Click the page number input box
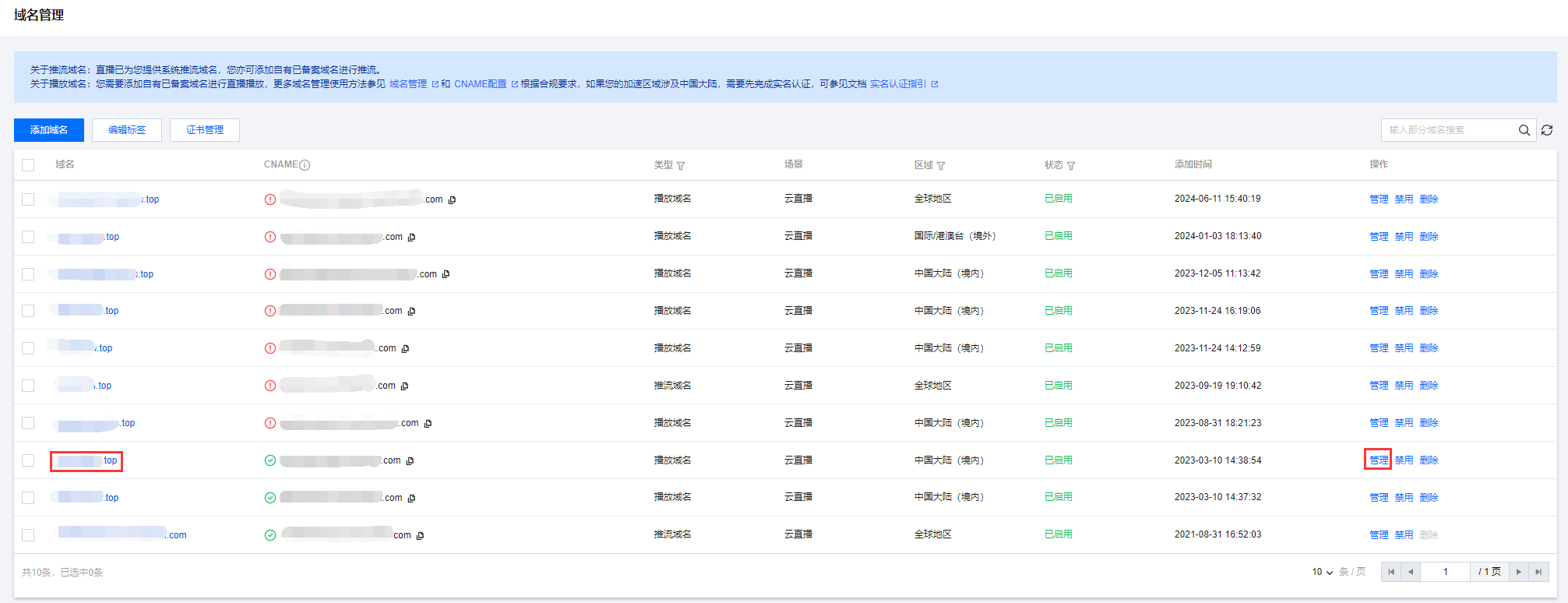The height and width of the screenshot is (603, 1568). tap(1446, 572)
